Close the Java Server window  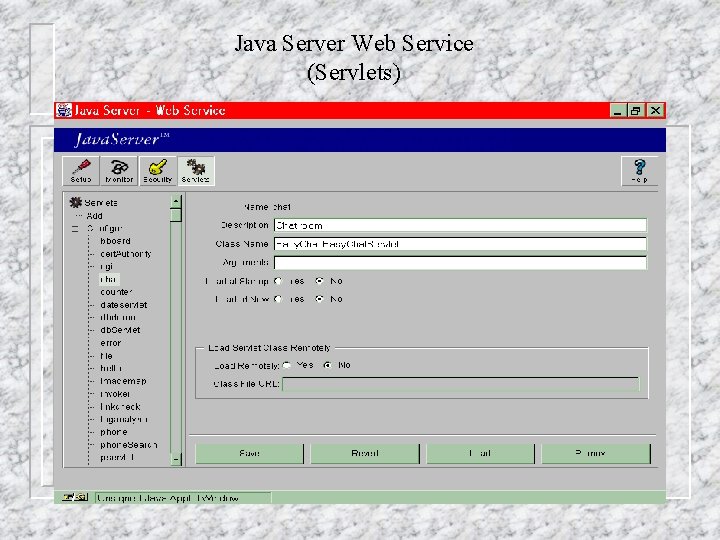(655, 111)
